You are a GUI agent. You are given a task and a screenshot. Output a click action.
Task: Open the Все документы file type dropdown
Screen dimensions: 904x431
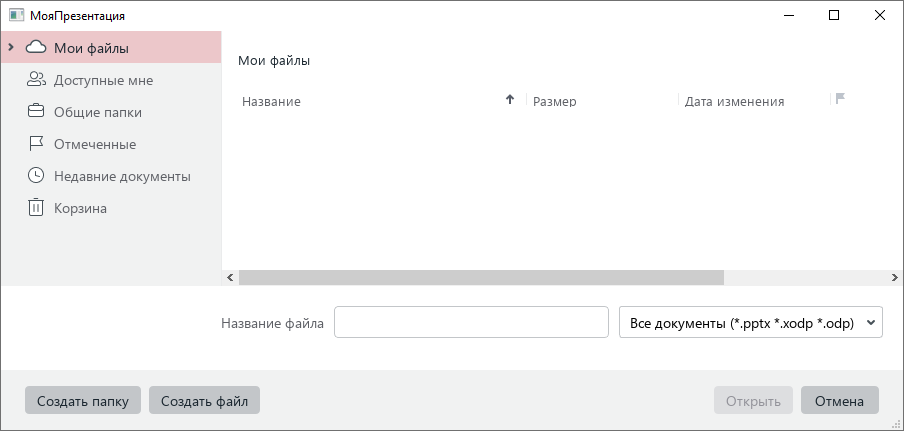[751, 323]
